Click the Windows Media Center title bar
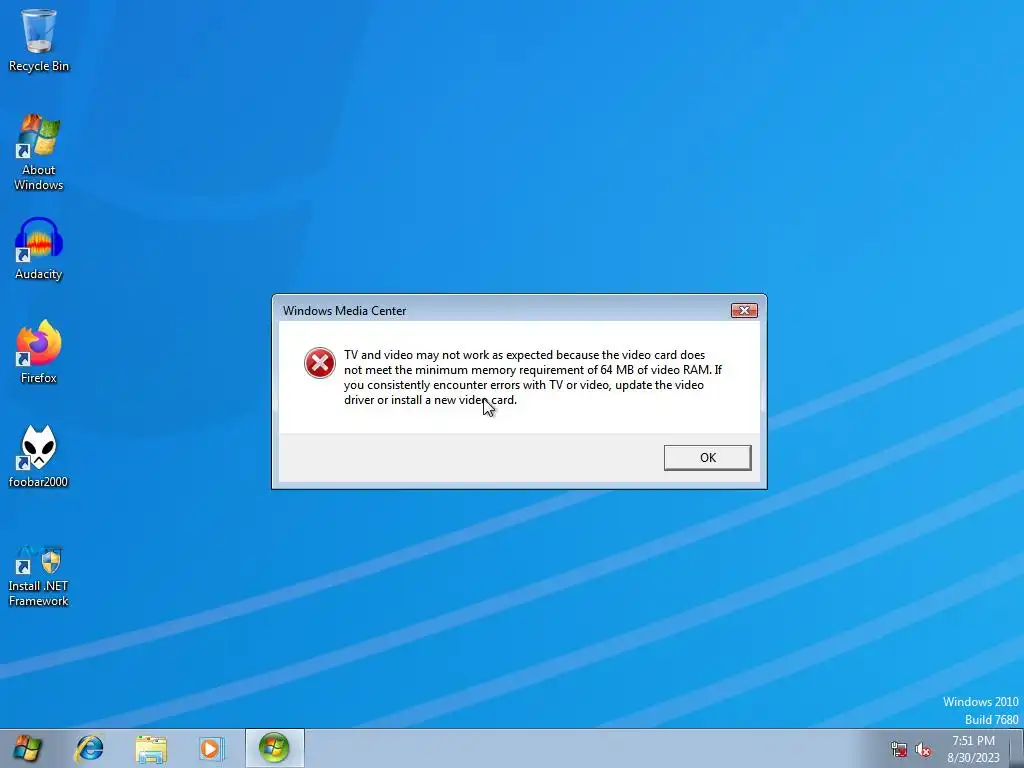1024x768 pixels. (x=503, y=310)
